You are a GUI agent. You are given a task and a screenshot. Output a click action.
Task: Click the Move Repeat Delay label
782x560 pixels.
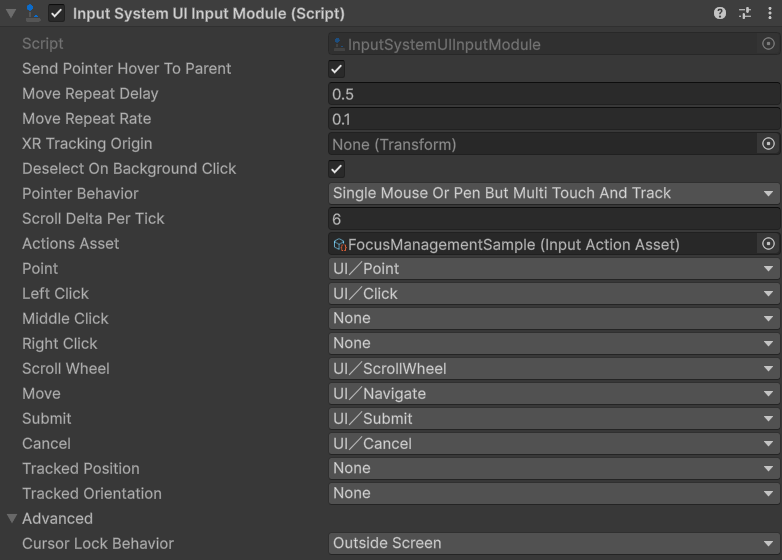click(x=90, y=94)
